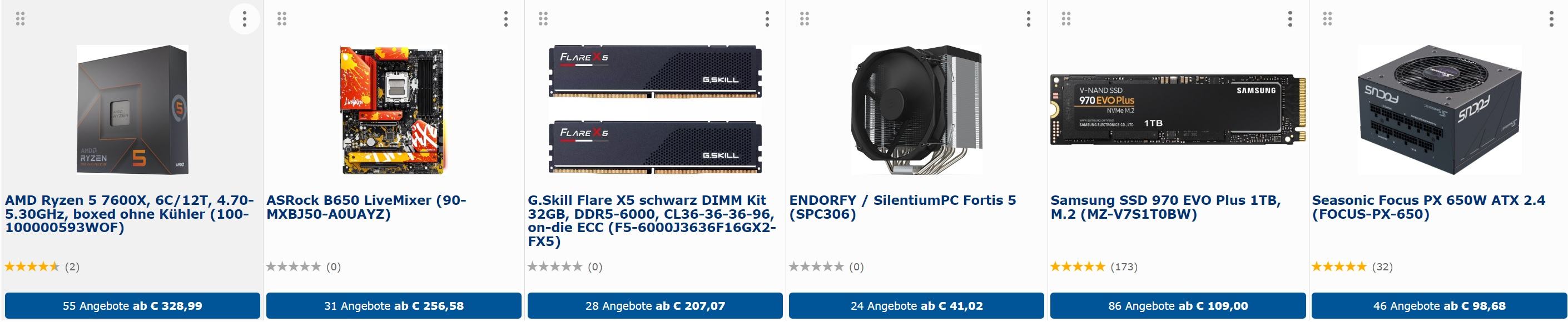Click the star rating with 173 reviews

(1094, 266)
